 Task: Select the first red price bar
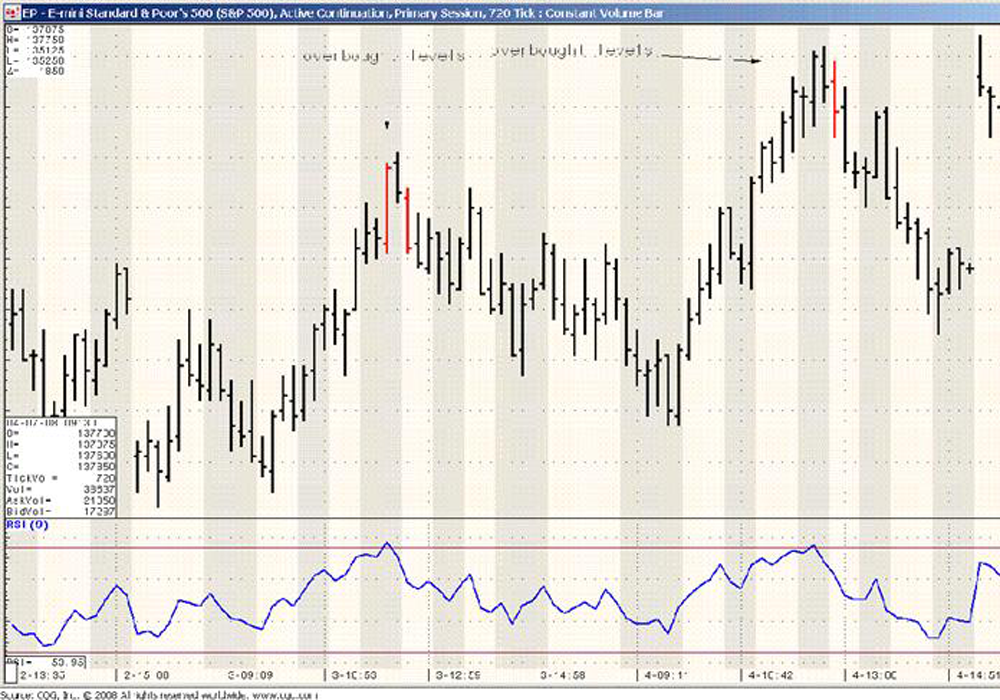coord(386,208)
